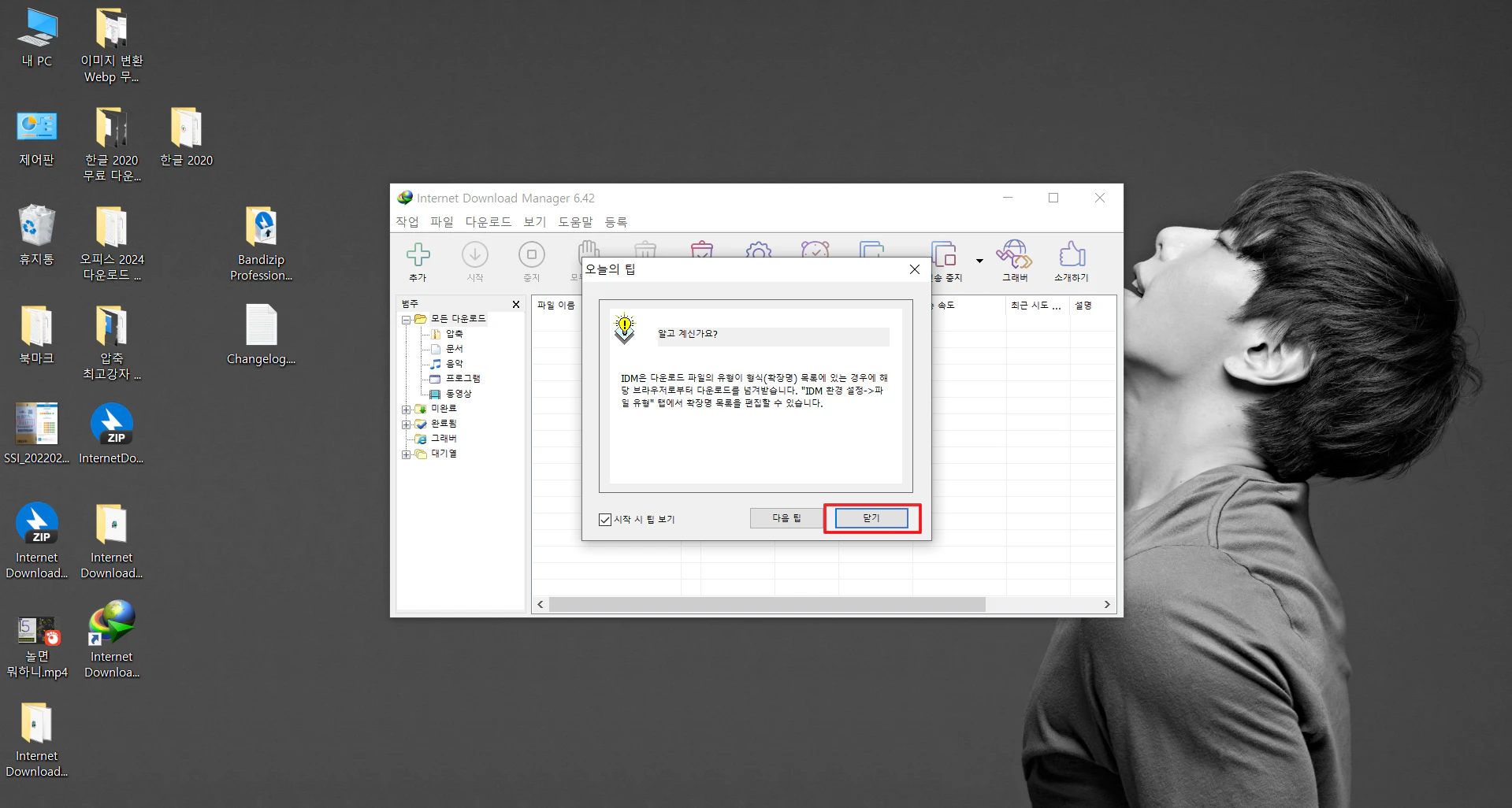Uncheck the 시작 시 팁 보기 checkbox

click(605, 520)
